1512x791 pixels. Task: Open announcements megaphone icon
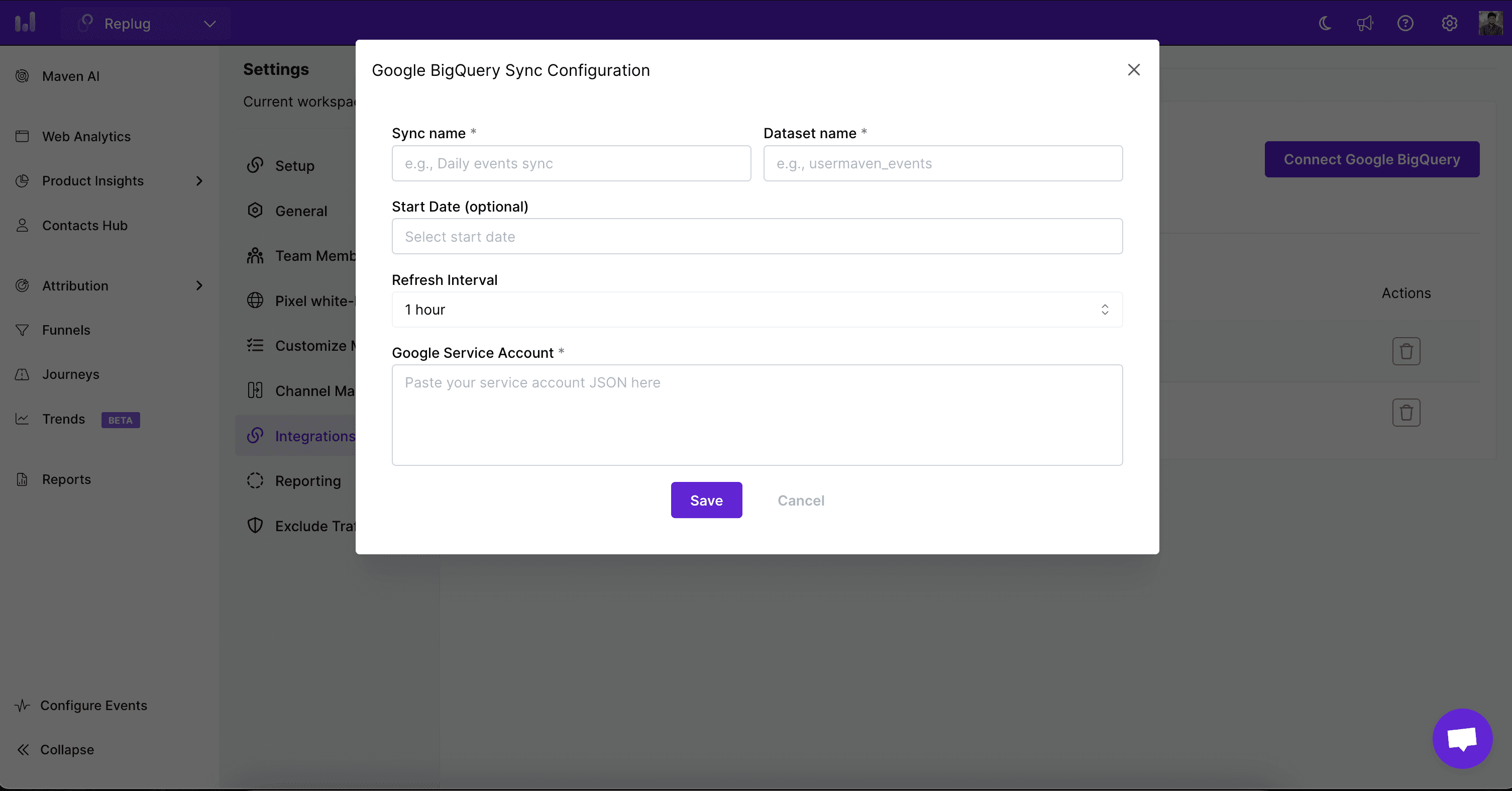[x=1365, y=24]
